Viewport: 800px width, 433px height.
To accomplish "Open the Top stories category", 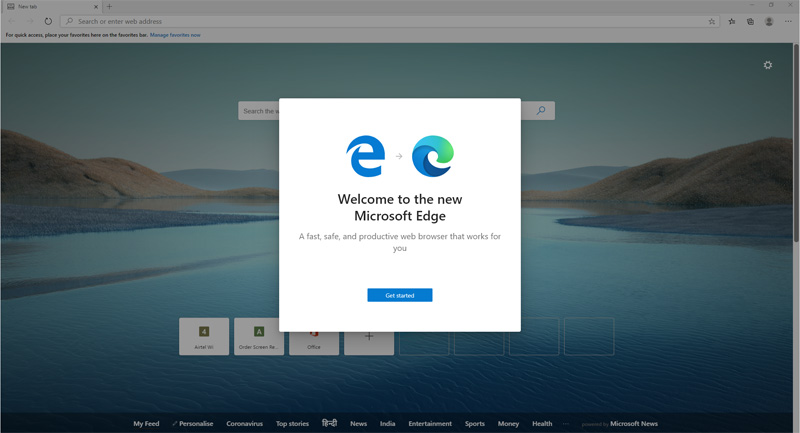I will 292,424.
